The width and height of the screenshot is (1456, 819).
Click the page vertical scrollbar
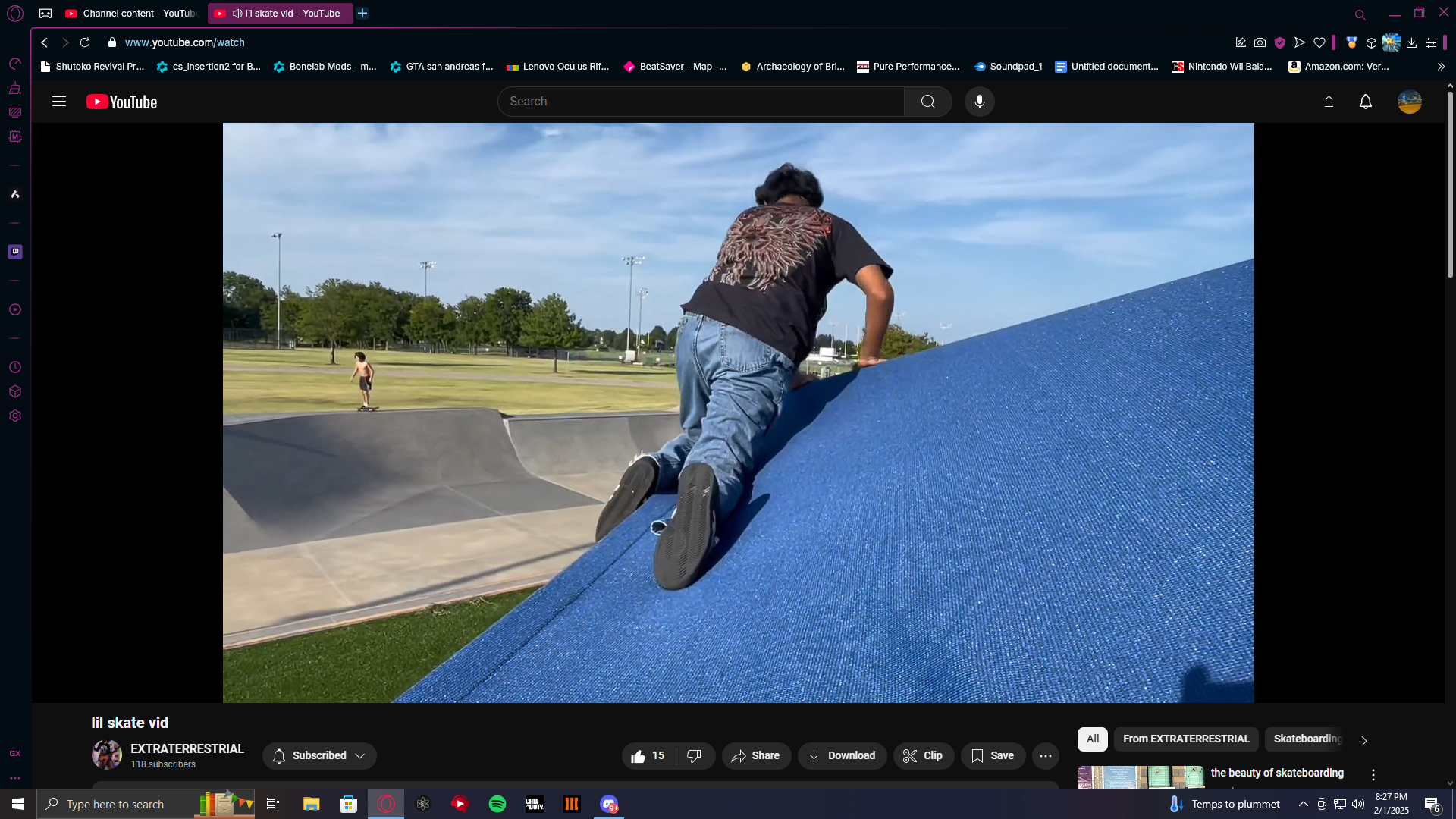[x=1449, y=186]
